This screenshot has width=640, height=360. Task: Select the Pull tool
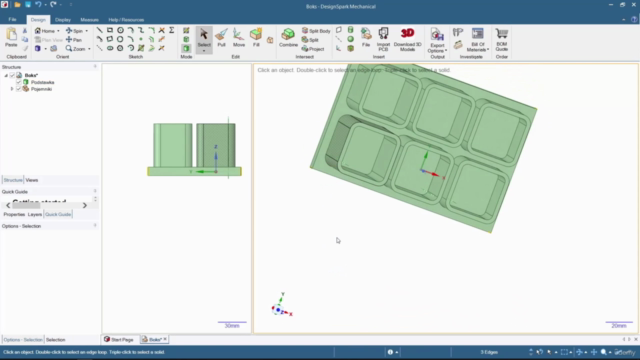point(221,38)
